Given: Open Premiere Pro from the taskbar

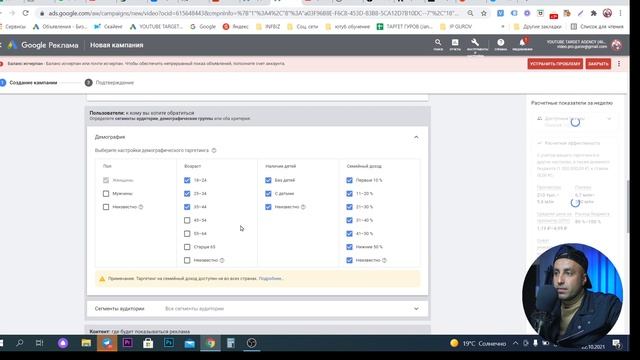Looking at the screenshot, I should (x=127, y=343).
